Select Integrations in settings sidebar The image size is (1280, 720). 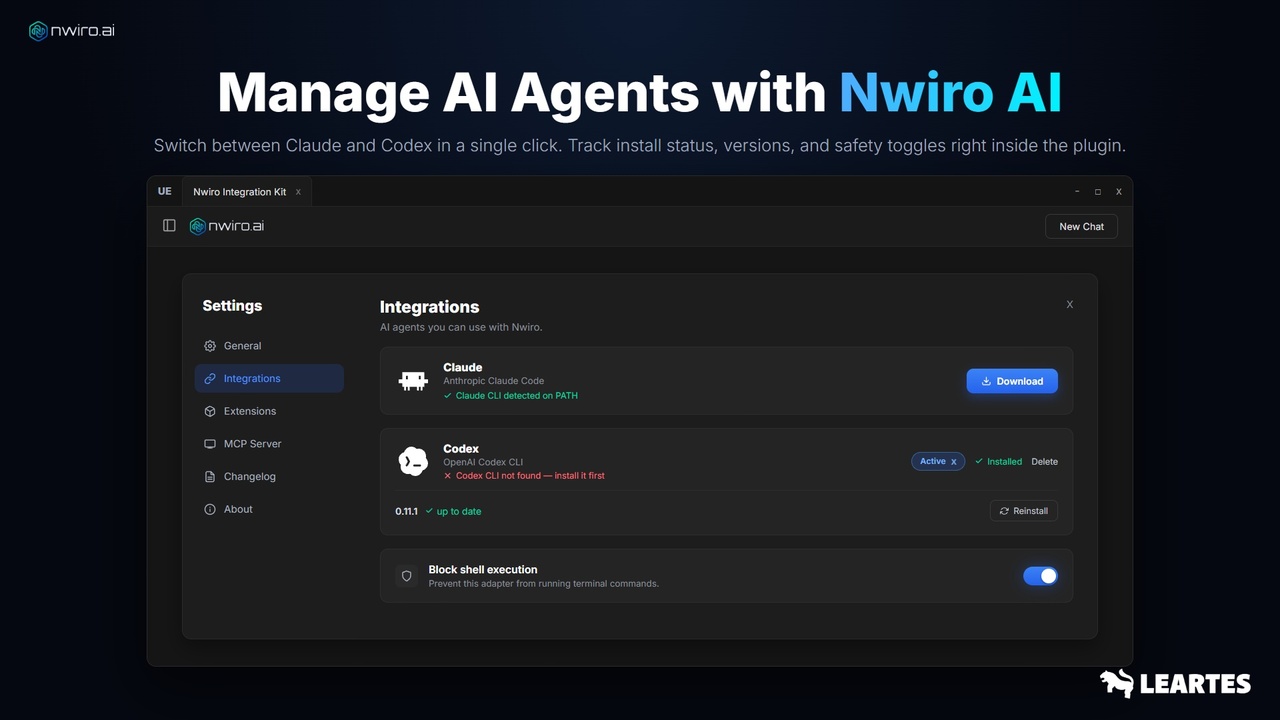click(x=269, y=379)
